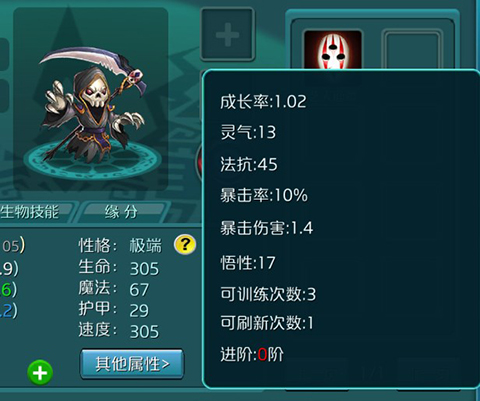Click the 可训练次数:3 entry
Screen dimensions: 480x401
pos(268,294)
